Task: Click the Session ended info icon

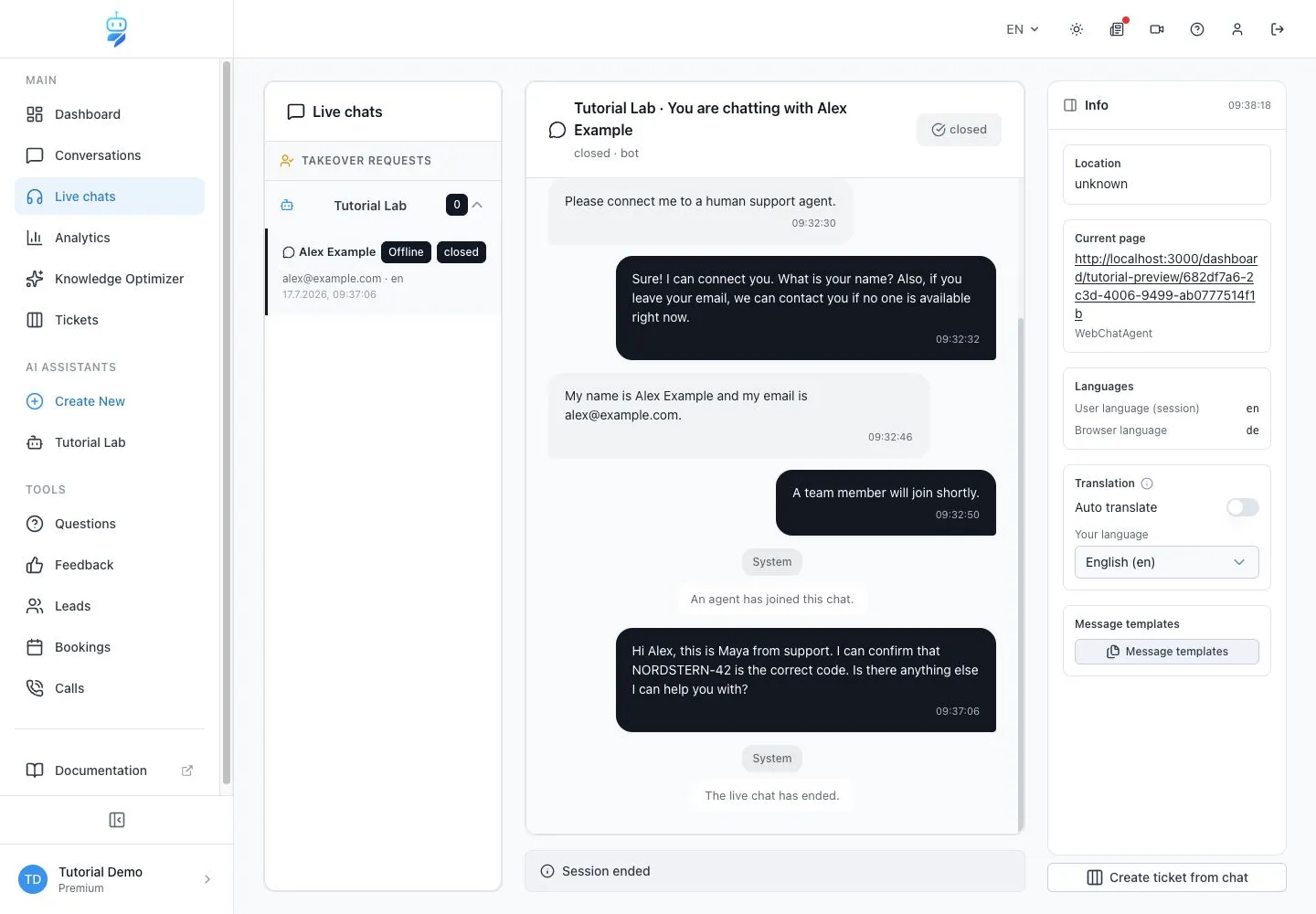Action: click(x=547, y=871)
